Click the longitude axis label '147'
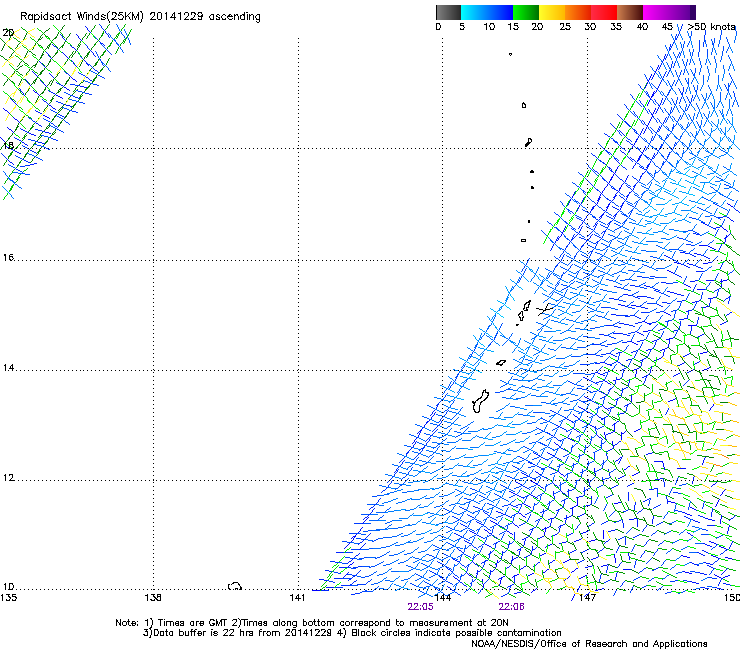 pyautogui.click(x=587, y=598)
